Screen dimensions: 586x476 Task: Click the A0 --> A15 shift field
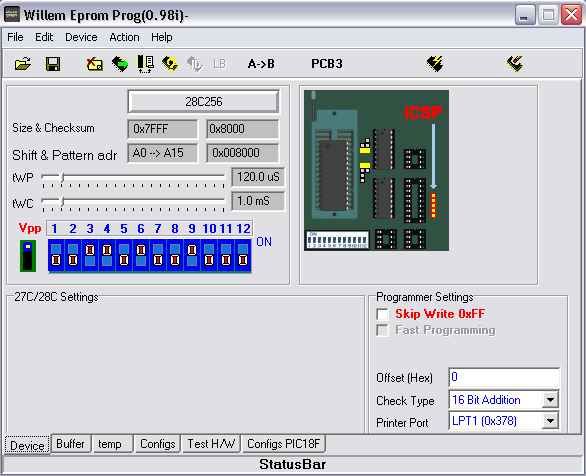[162, 153]
